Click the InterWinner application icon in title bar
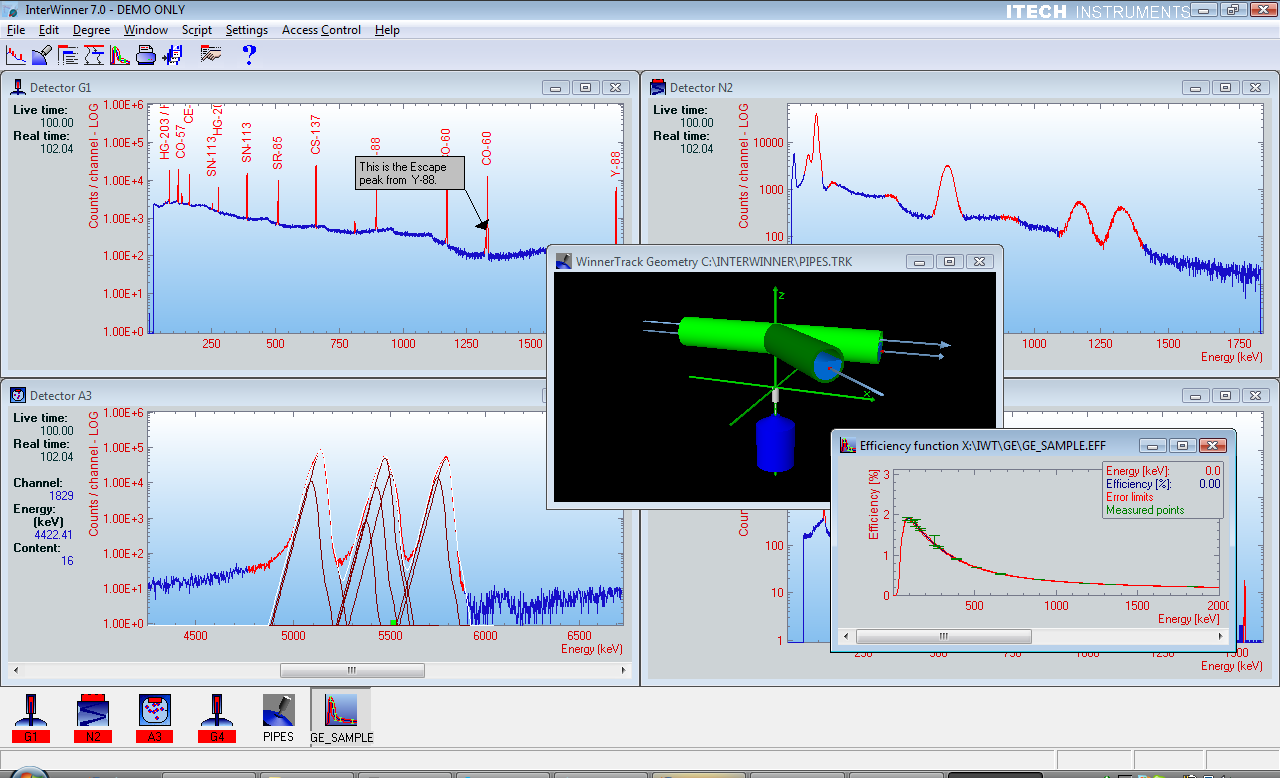1280x778 pixels. [x=11, y=10]
